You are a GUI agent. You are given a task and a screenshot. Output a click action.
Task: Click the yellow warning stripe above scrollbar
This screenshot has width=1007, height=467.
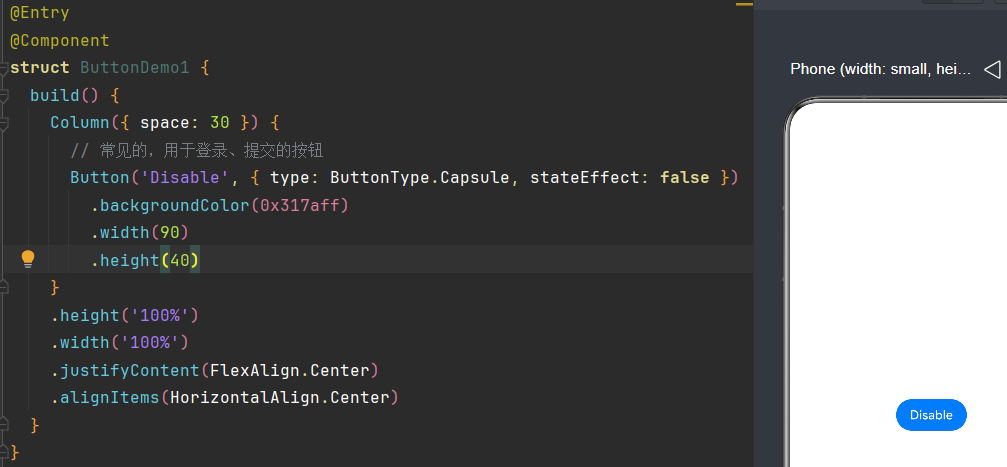[x=744, y=4]
